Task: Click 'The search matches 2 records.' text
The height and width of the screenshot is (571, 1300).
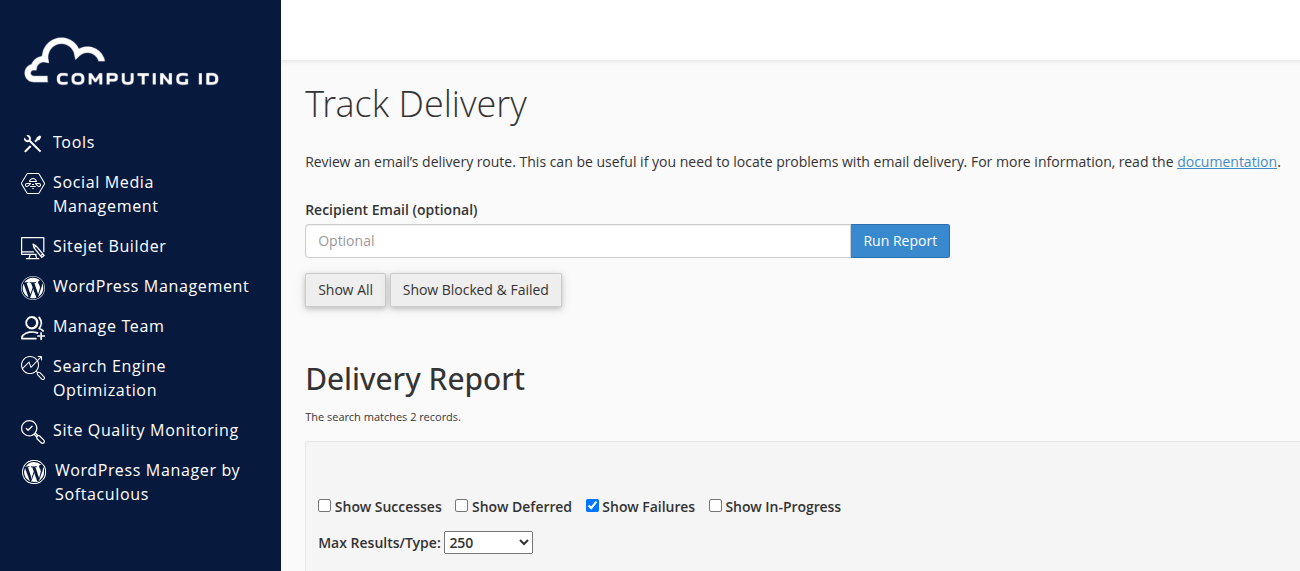Action: click(x=383, y=417)
